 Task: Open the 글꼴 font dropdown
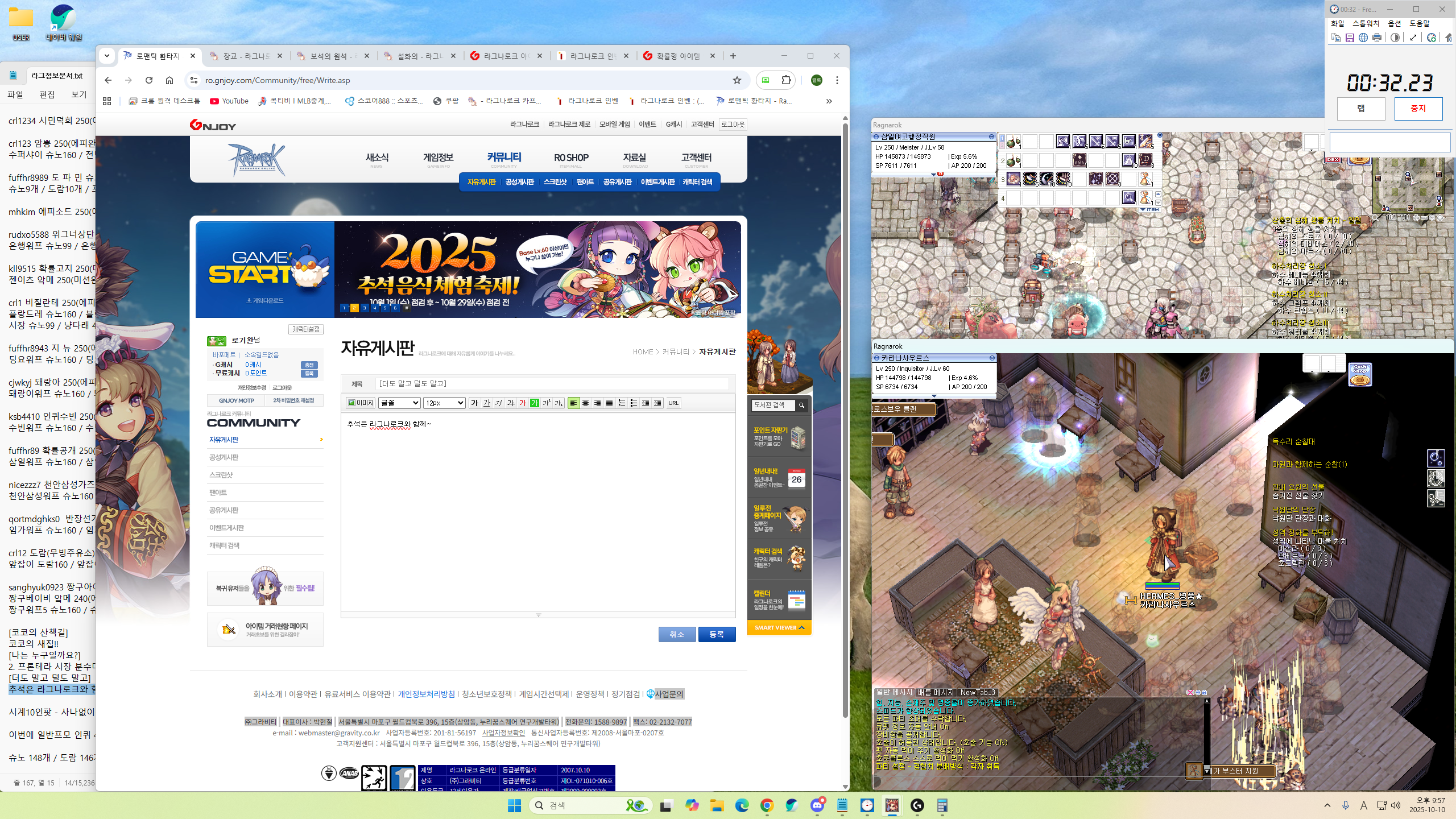click(x=399, y=403)
